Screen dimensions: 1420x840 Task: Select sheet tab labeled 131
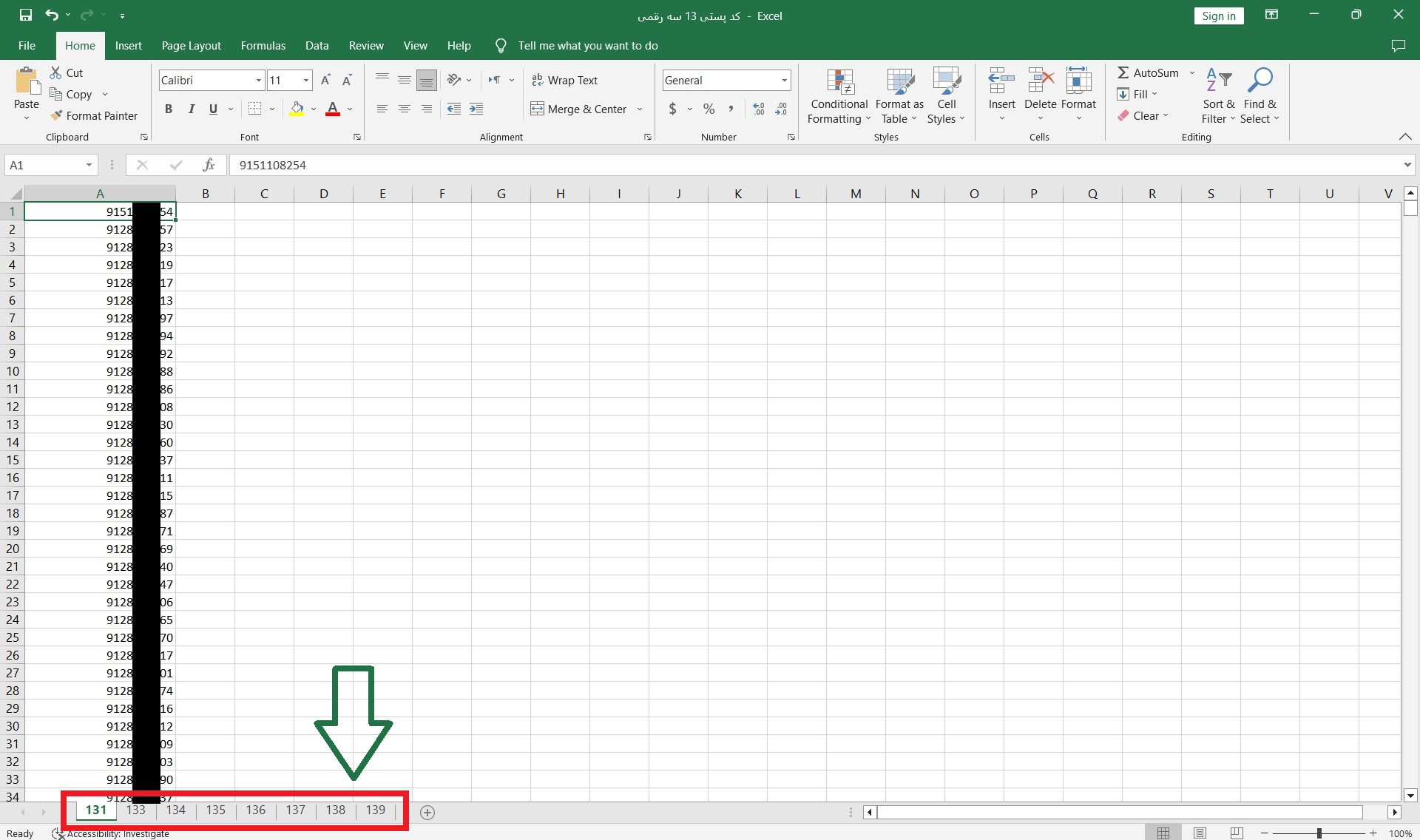click(95, 810)
